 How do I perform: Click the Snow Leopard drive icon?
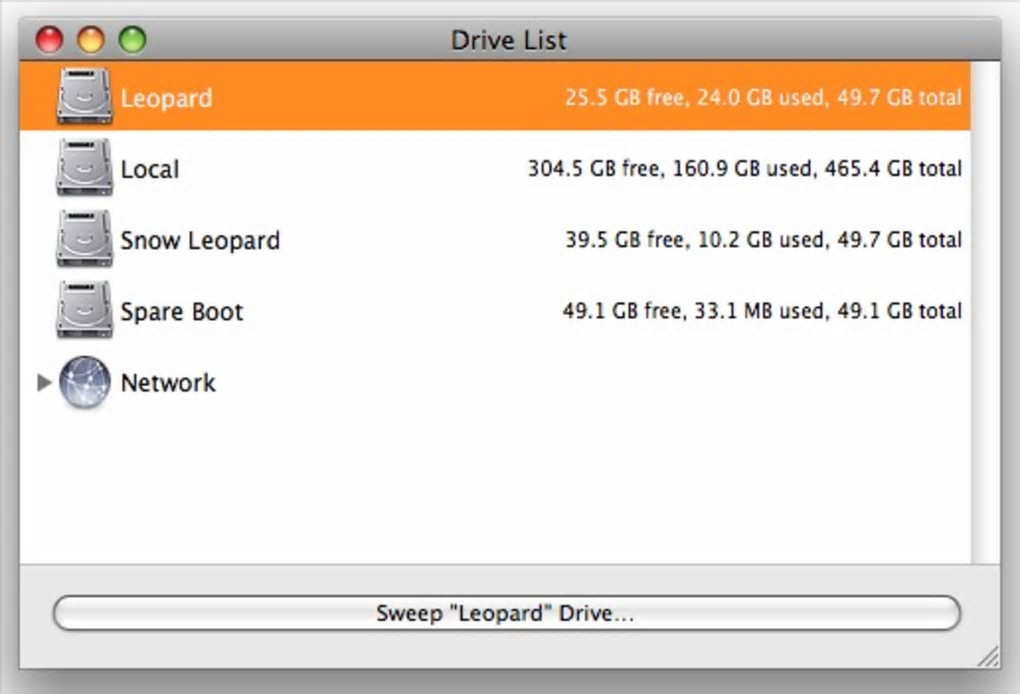point(84,239)
